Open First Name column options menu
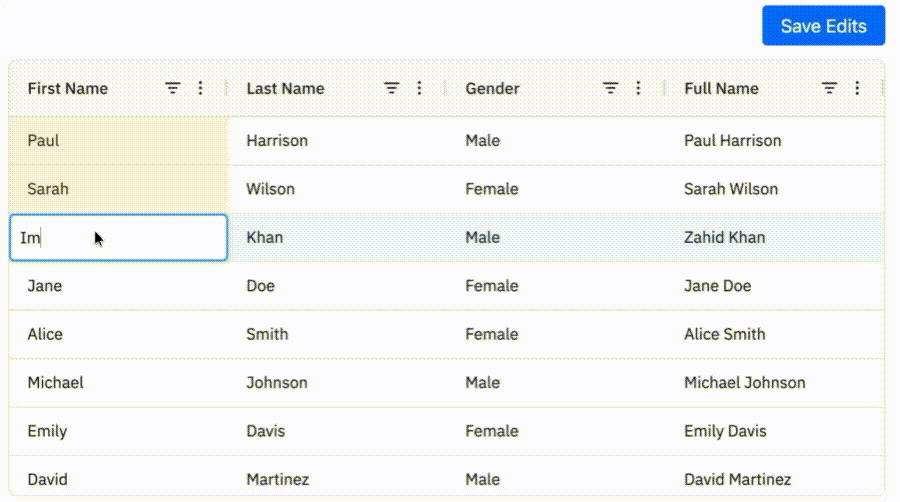 [200, 88]
